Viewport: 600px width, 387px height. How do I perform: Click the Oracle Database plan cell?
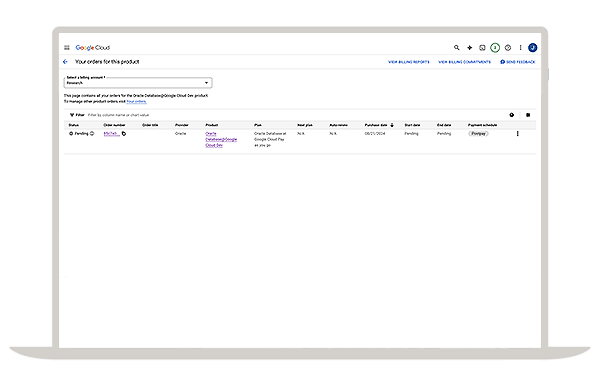(x=270, y=139)
